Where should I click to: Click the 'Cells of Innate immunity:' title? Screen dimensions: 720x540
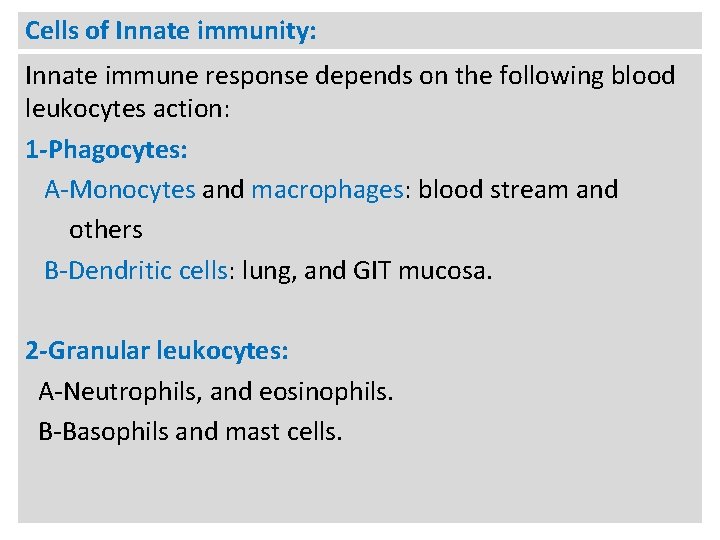[170, 31]
